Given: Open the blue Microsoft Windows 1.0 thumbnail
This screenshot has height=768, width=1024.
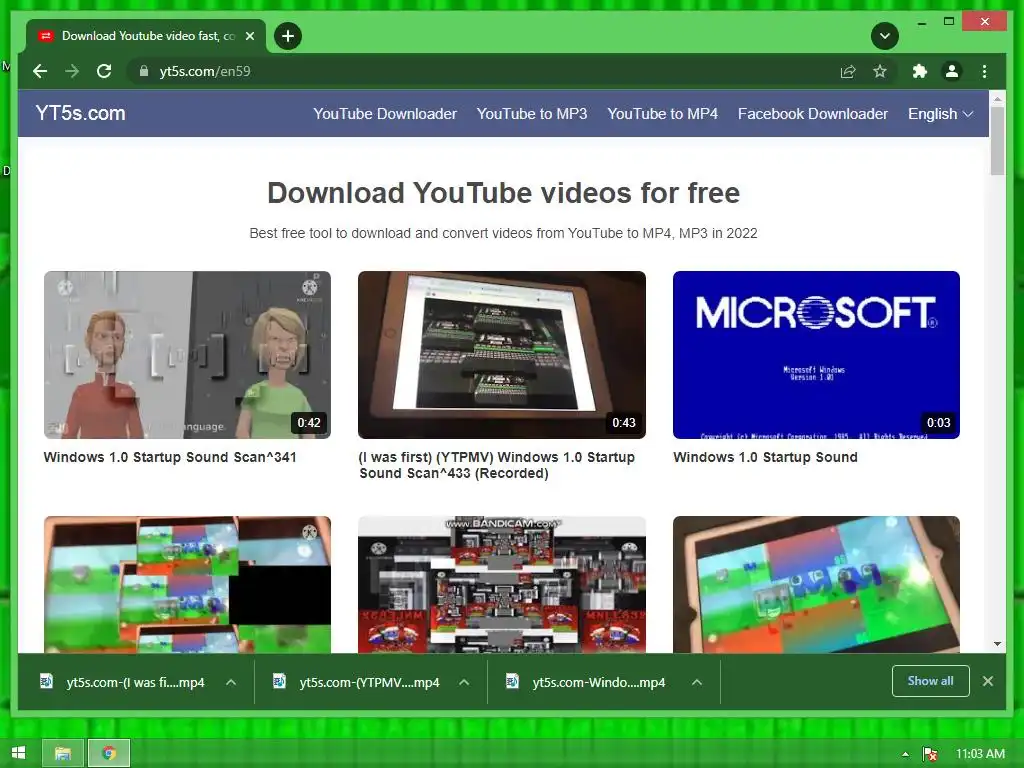Looking at the screenshot, I should [816, 355].
